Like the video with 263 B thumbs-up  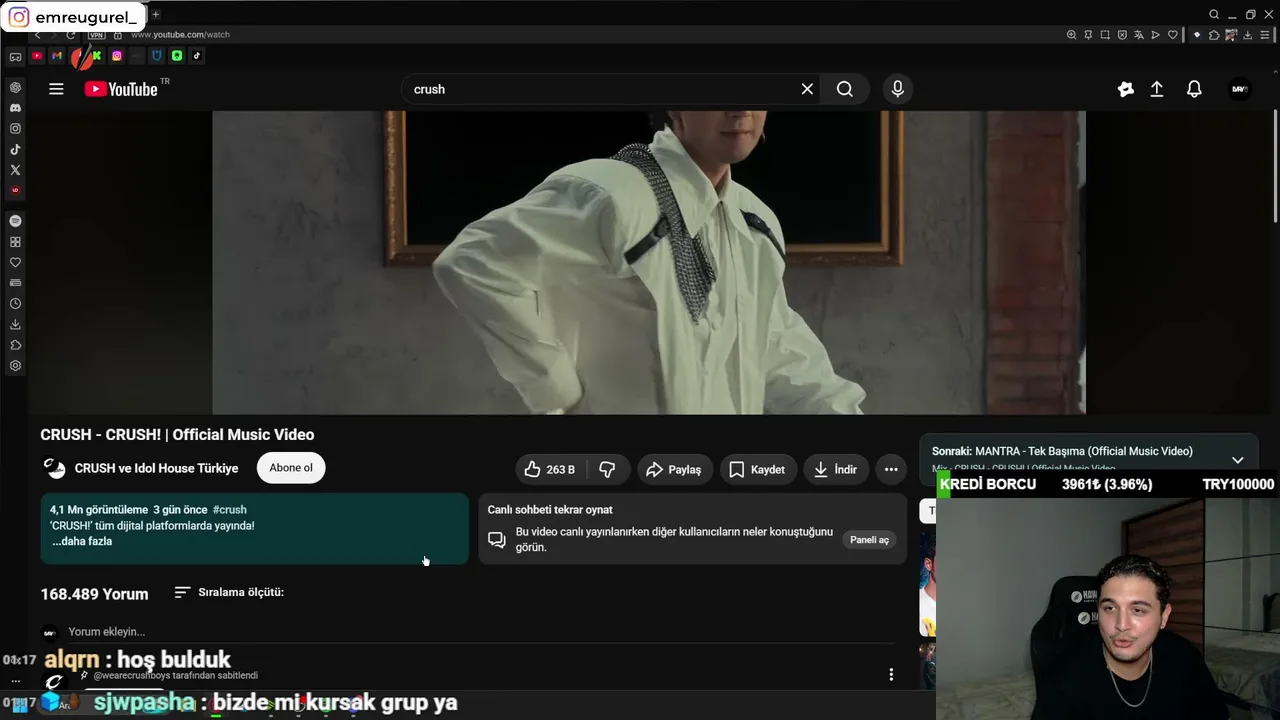pos(550,469)
